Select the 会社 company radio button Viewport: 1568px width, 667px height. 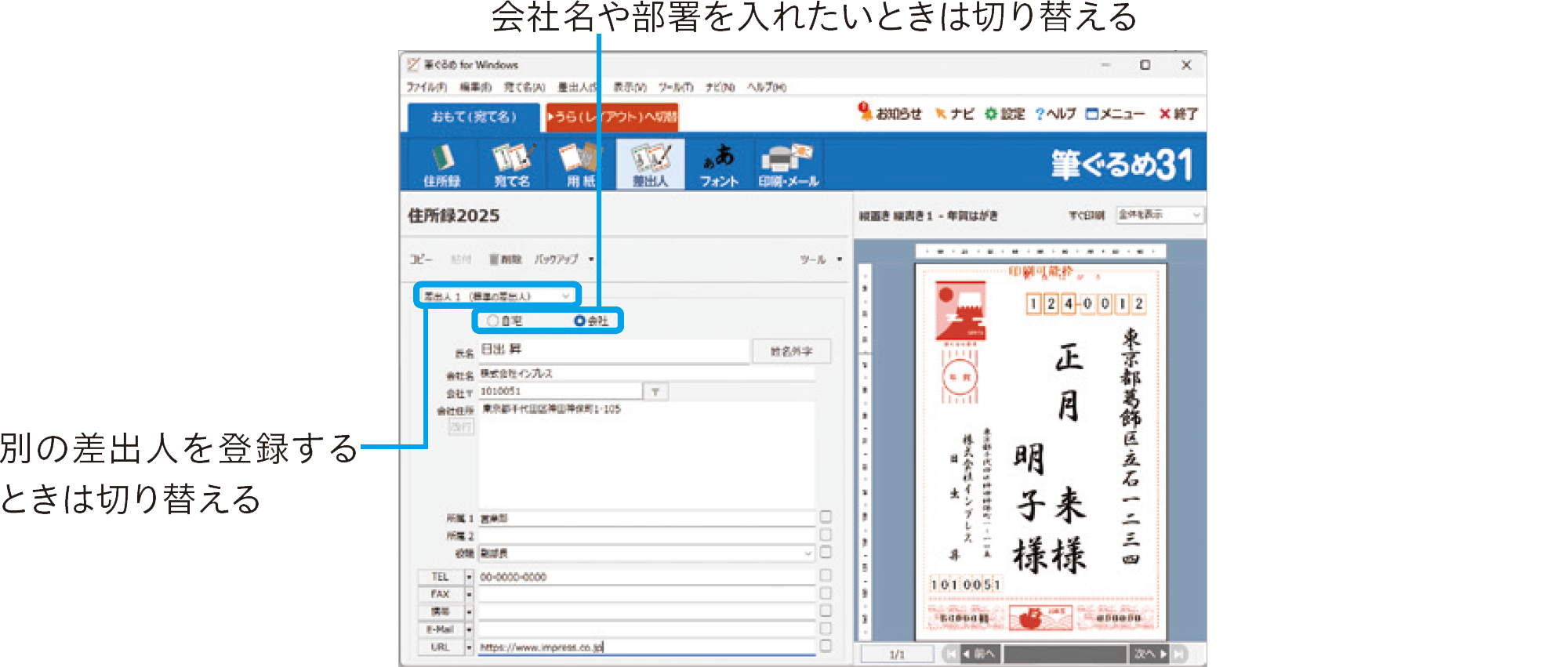(579, 321)
